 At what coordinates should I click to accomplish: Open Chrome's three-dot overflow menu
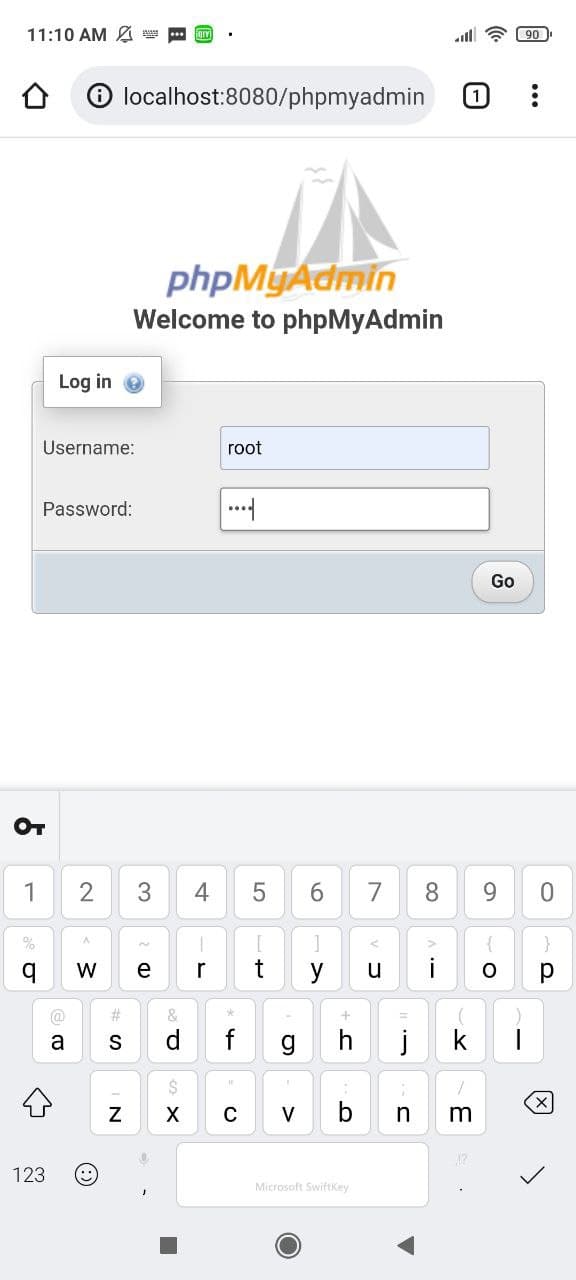click(x=536, y=96)
